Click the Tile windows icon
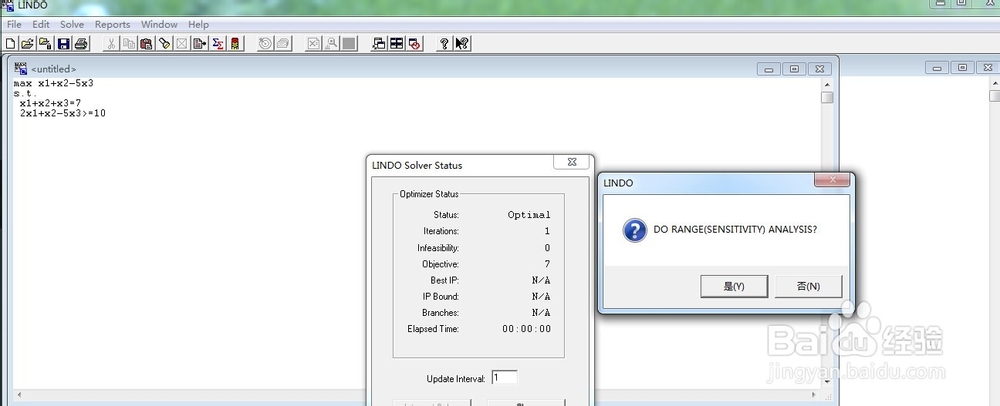 click(397, 43)
